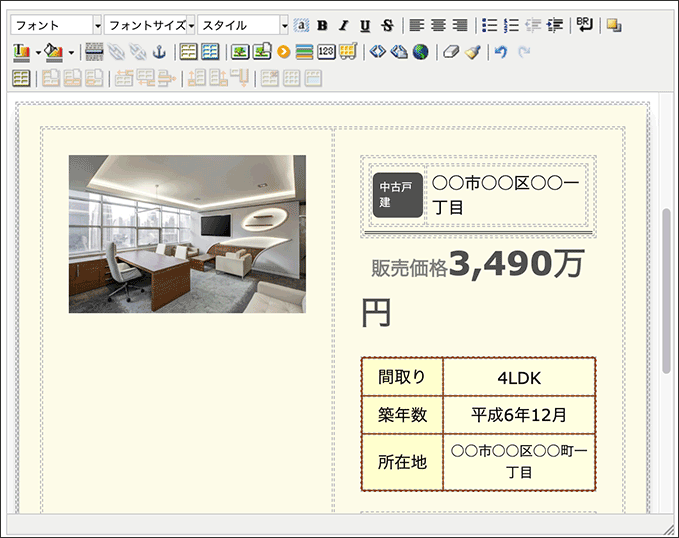Click the ○○市○○区○○町一丁目 address cell
The image size is (679, 538).
click(519, 462)
